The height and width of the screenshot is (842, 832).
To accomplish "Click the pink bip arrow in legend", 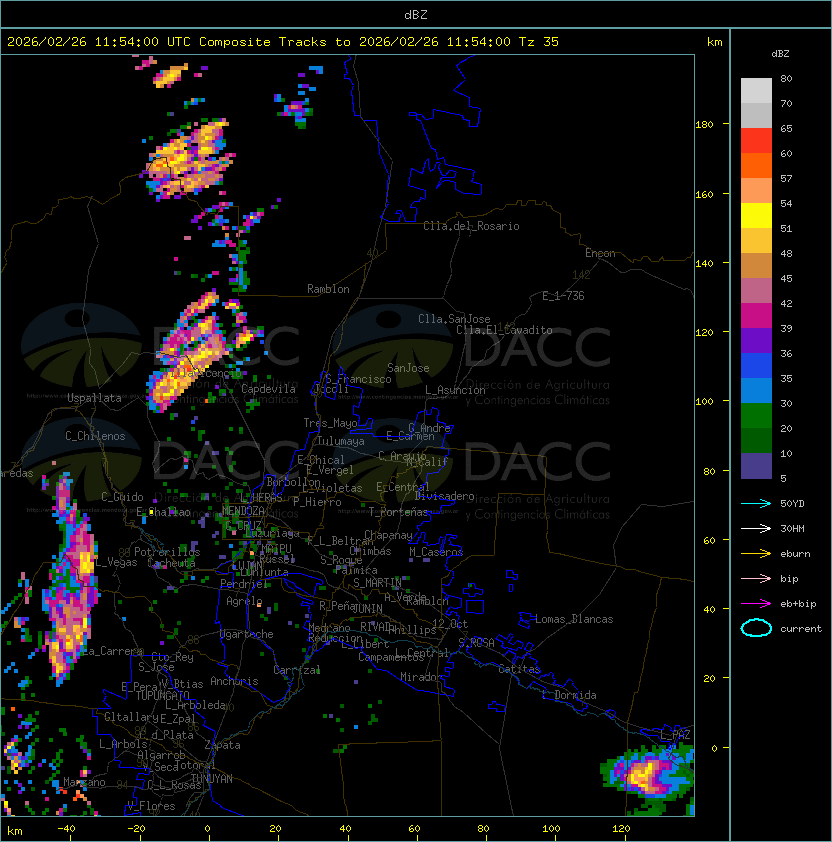I will (756, 578).
